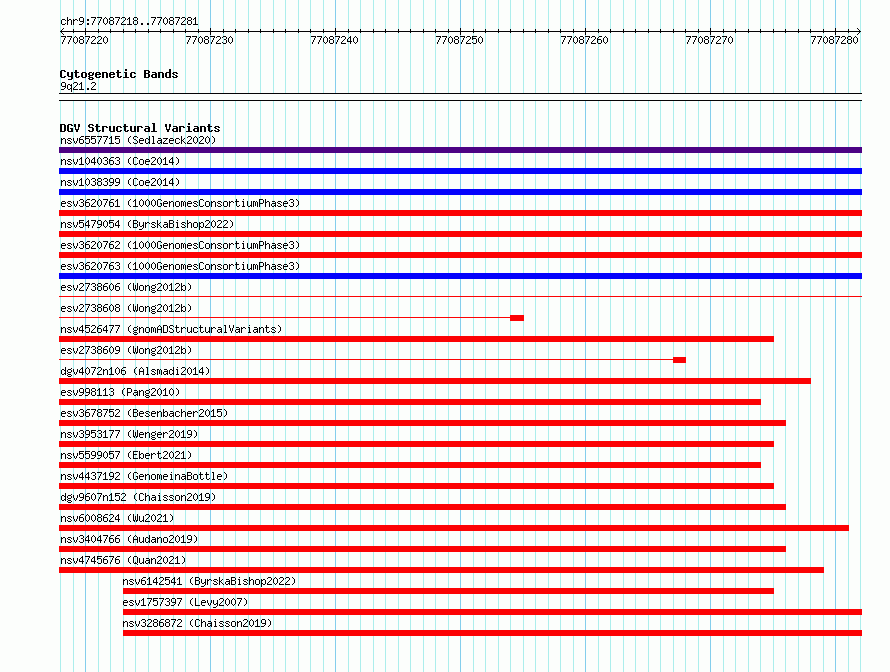The height and width of the screenshot is (672, 890).
Task: Click the red nsv3286872 variant bar
Action: 492,633
